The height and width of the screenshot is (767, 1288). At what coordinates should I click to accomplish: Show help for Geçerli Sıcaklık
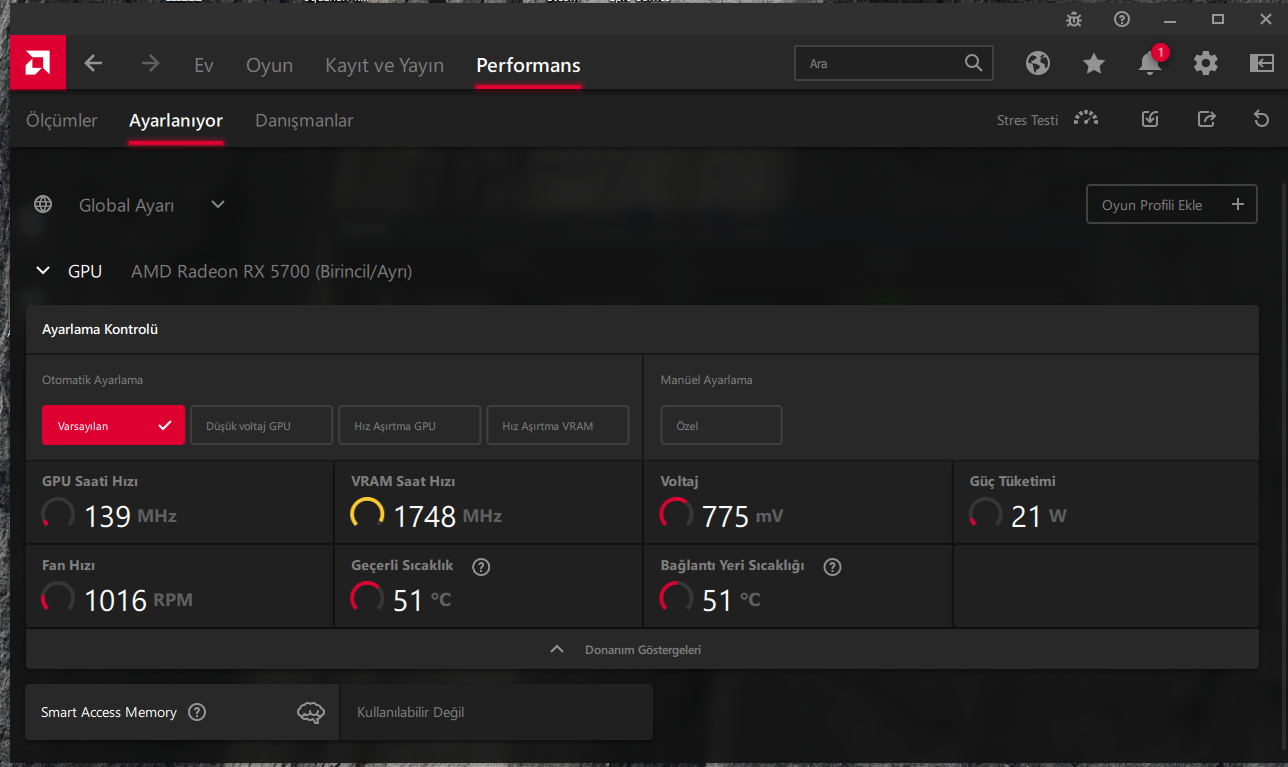[x=481, y=567]
